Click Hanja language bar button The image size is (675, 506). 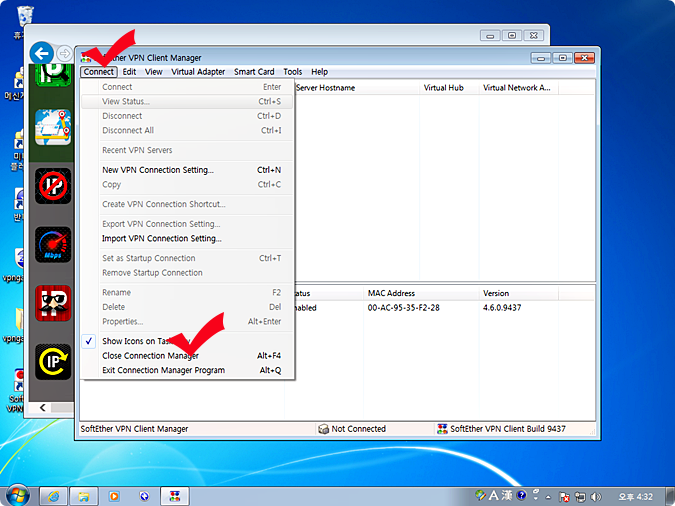(507, 495)
